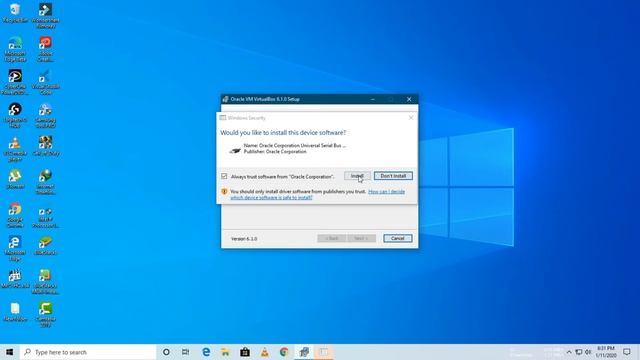Open the taskbar clock and date
Viewport: 640px width, 360px height.
pyautogui.click(x=606, y=352)
